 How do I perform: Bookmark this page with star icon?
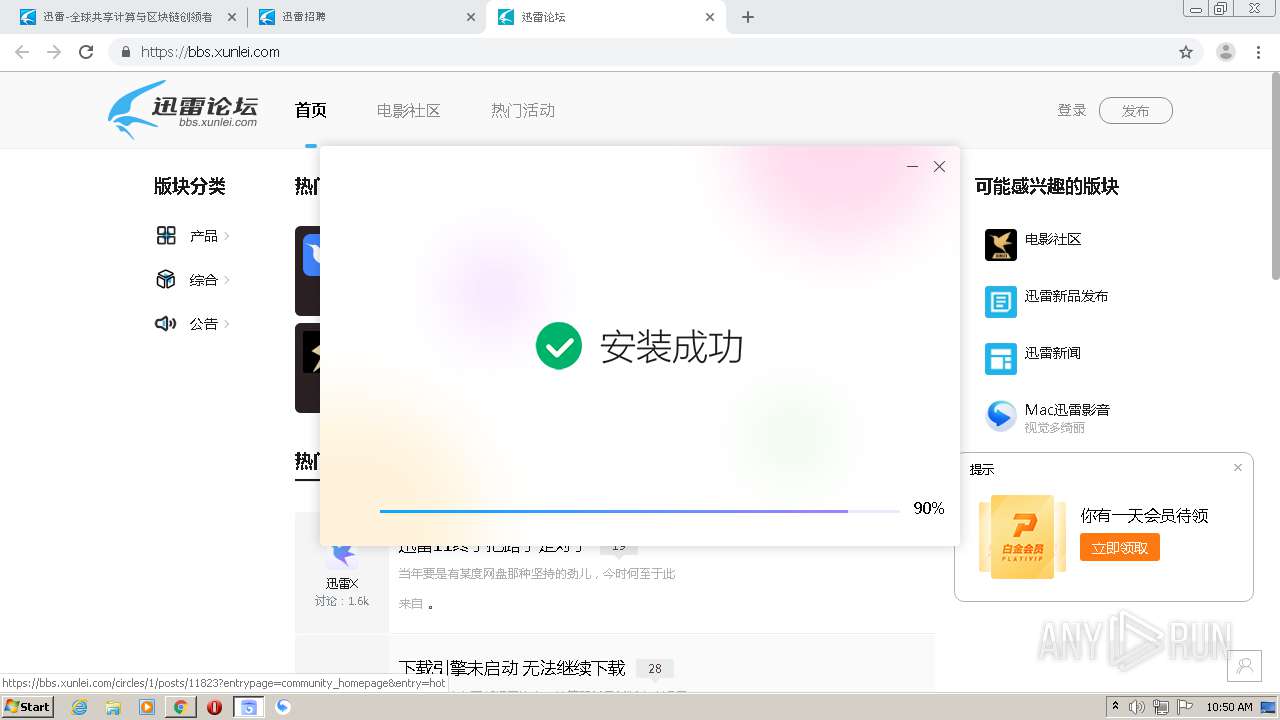pyautogui.click(x=1186, y=52)
